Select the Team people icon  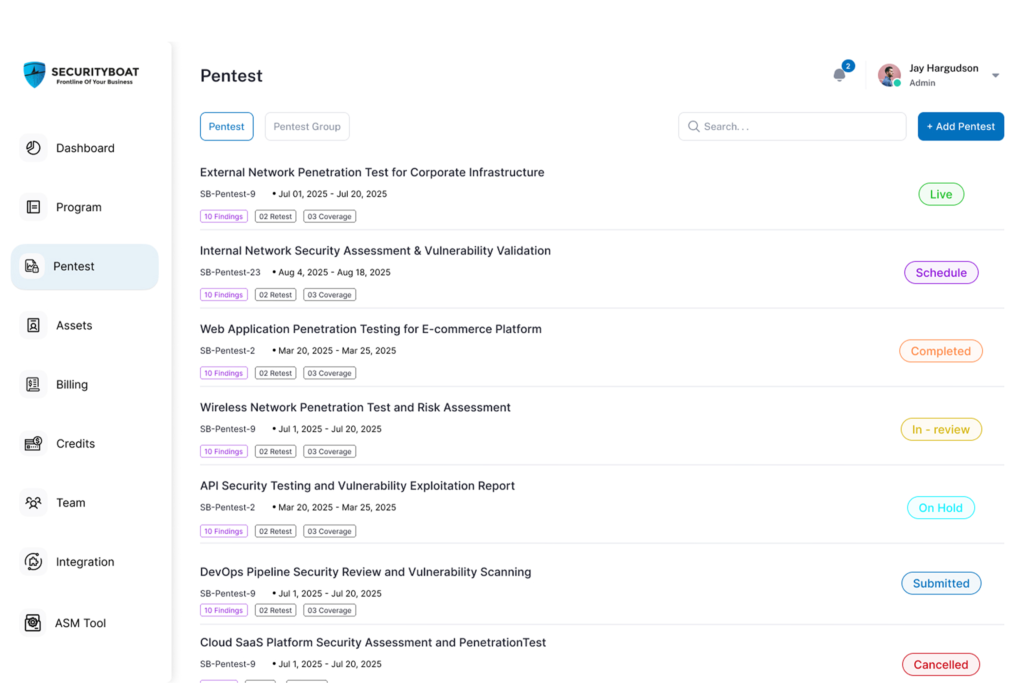coord(33,503)
